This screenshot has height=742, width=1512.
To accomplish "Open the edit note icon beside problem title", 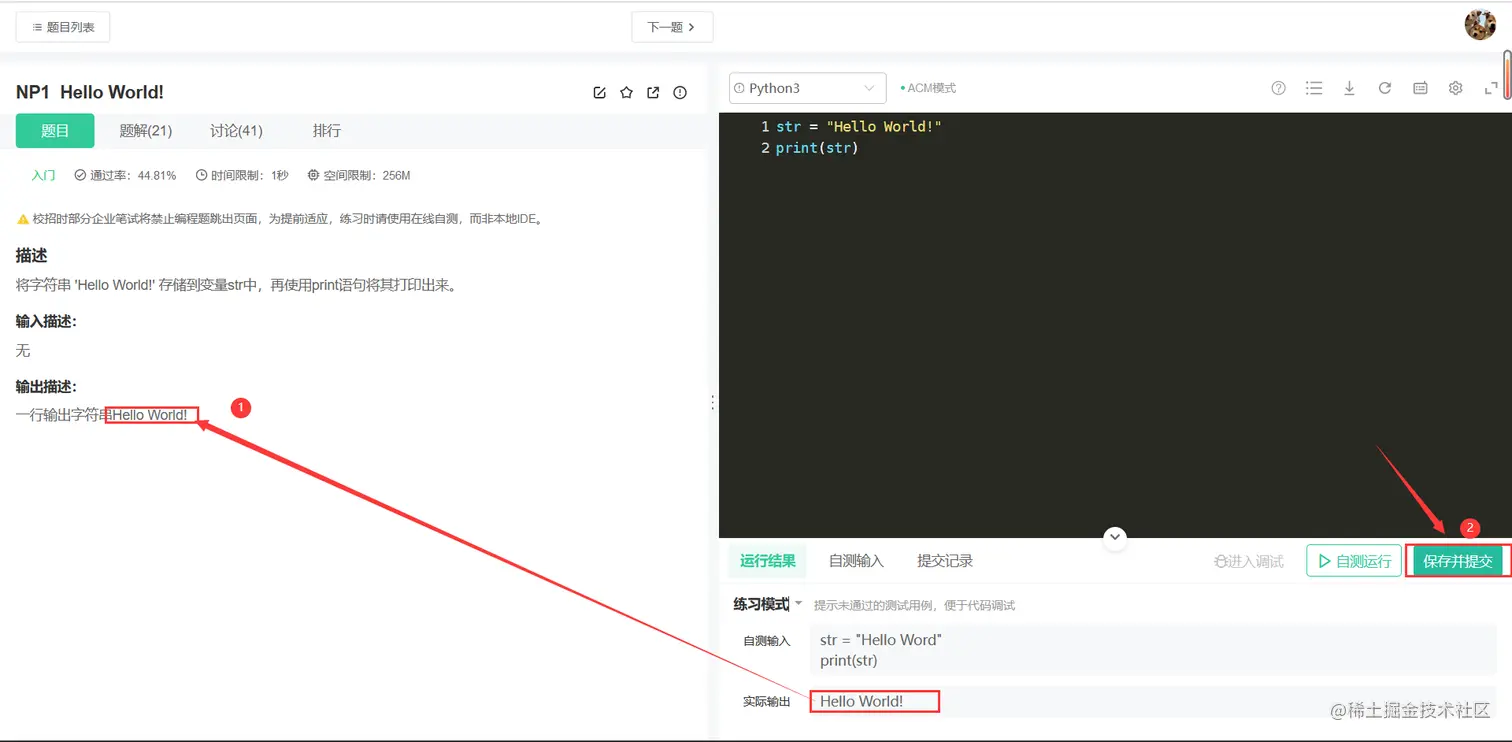I will tap(599, 93).
